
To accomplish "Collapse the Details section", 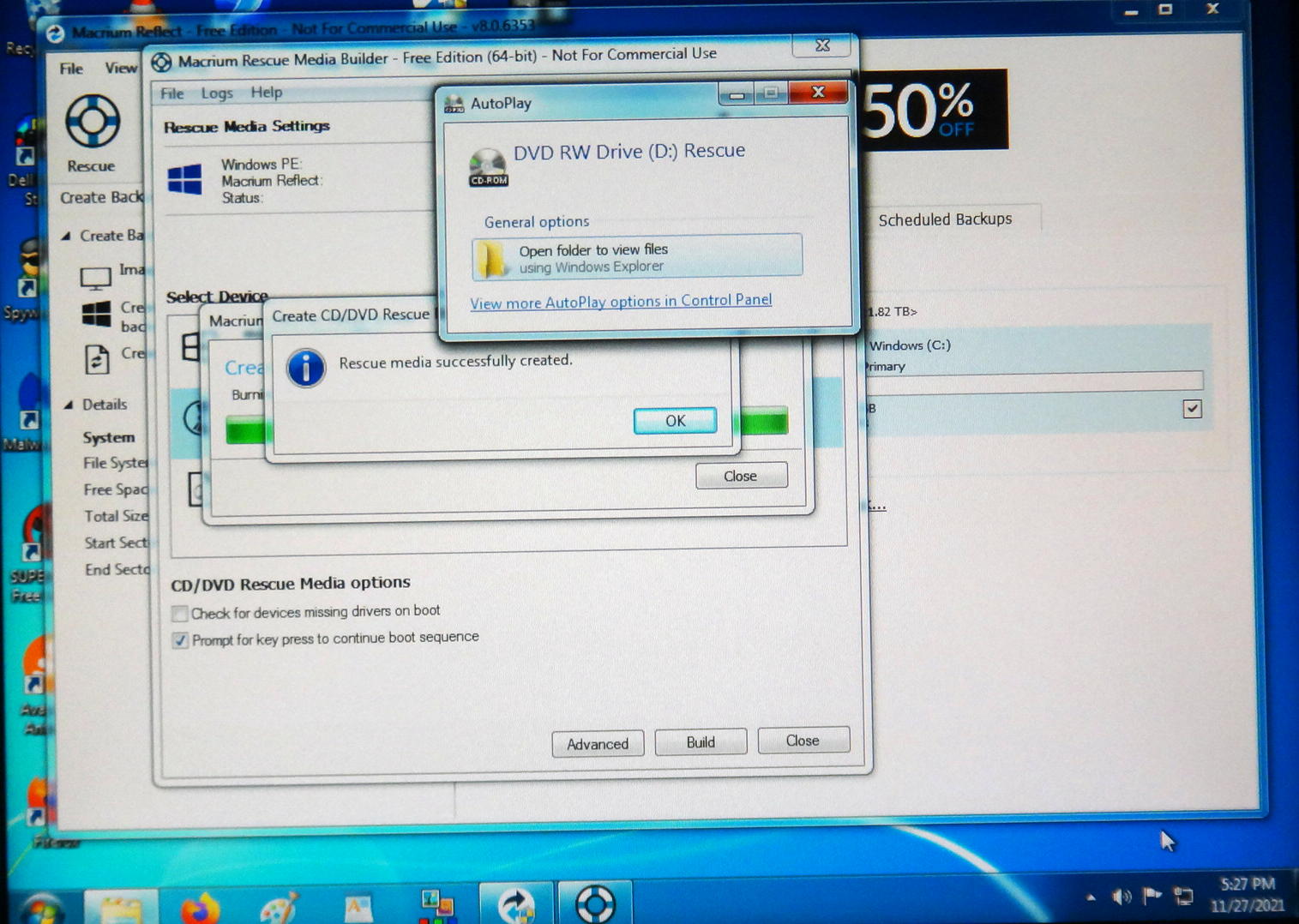I will tap(68, 405).
